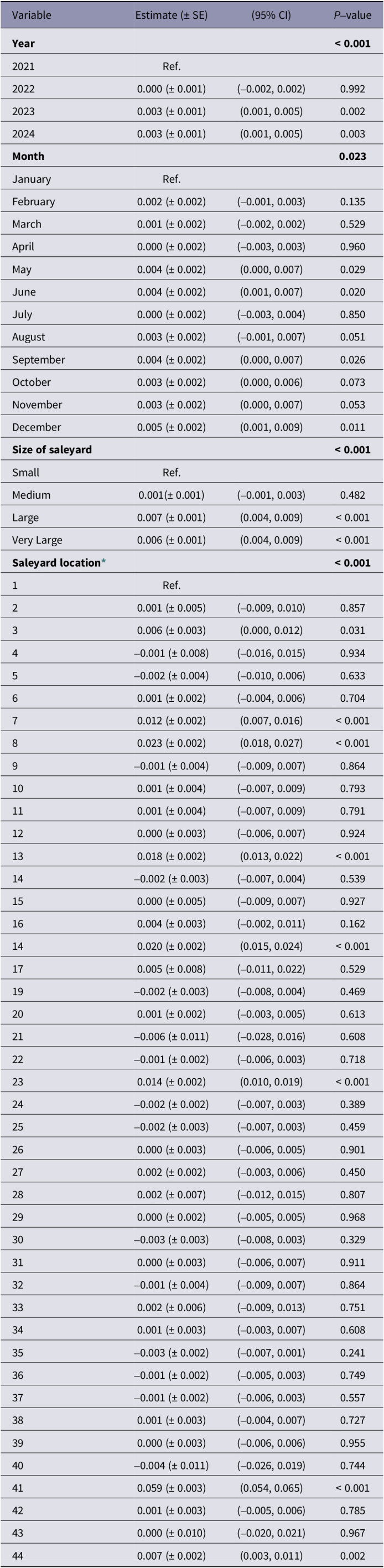Click the Saleyard location heading text
The width and height of the screenshot is (384, 1568).
coord(56,563)
